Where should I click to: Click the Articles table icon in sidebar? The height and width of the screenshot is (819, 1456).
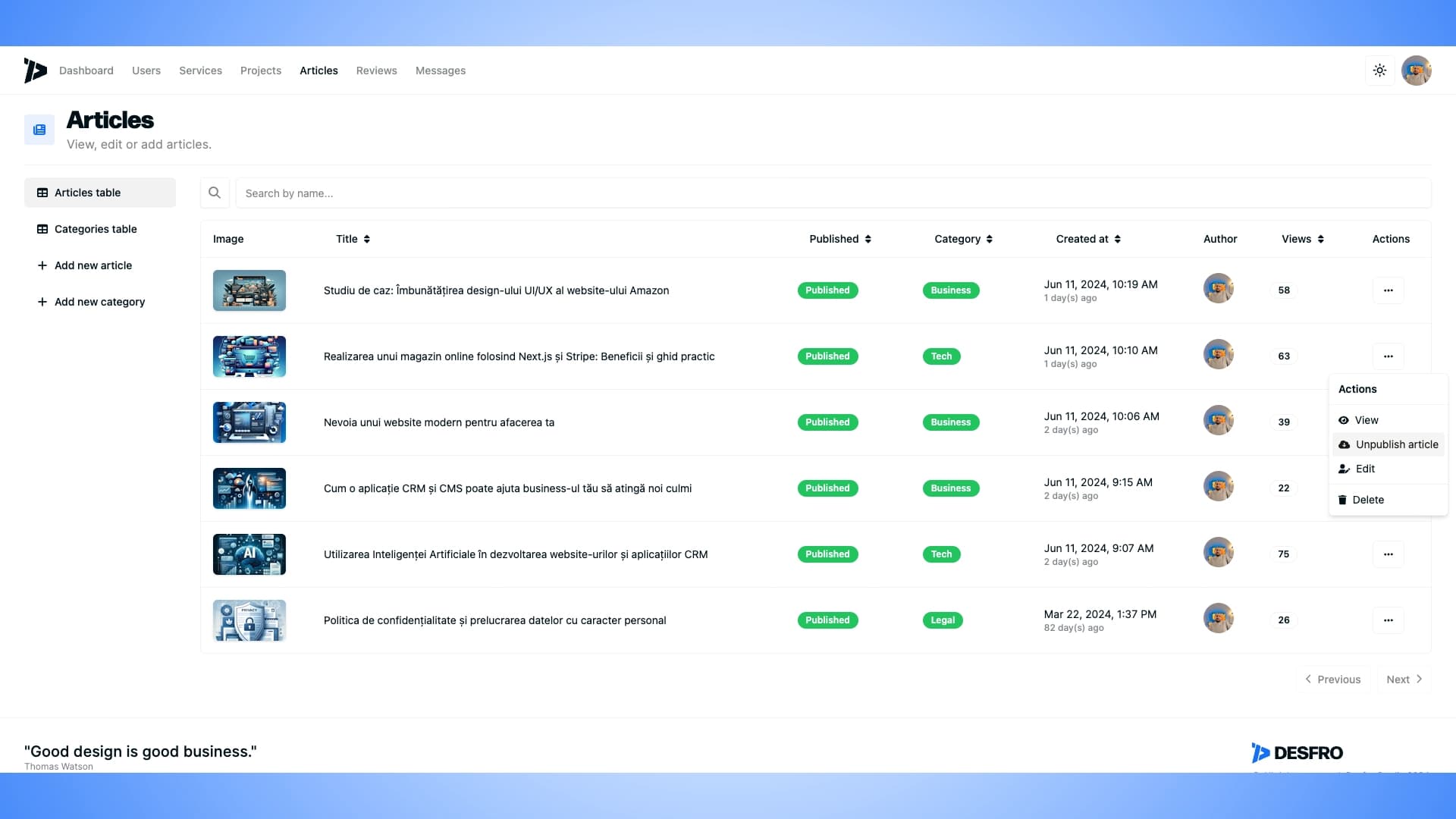(42, 192)
